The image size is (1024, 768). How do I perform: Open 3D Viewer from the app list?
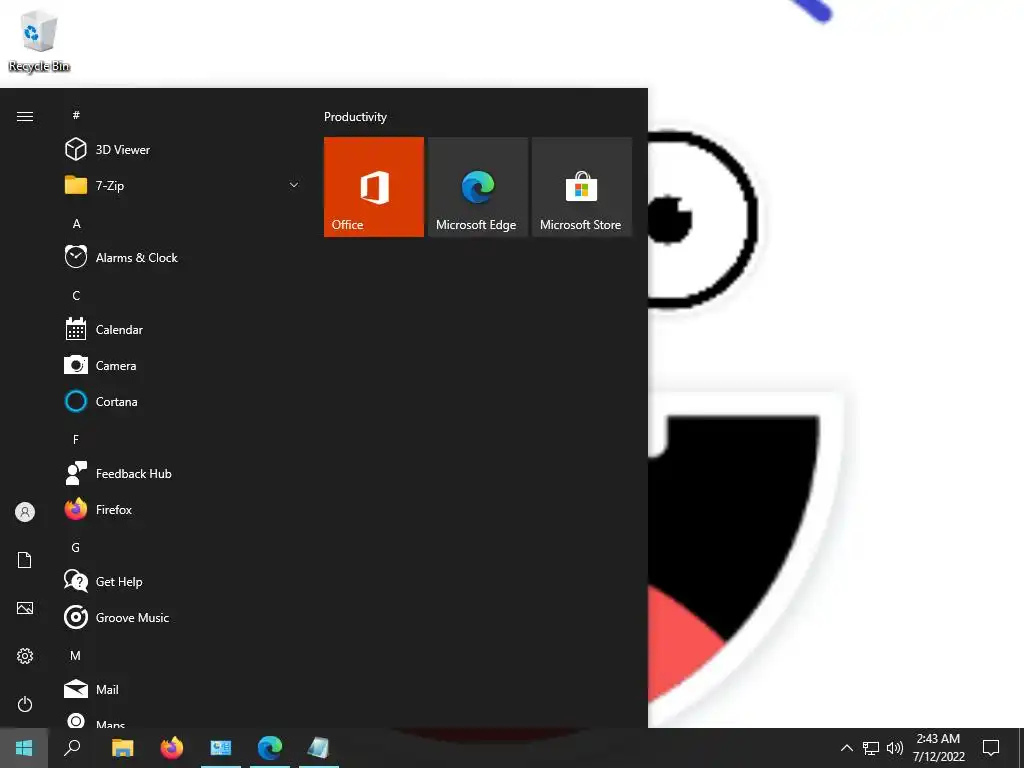pyautogui.click(x=183, y=150)
